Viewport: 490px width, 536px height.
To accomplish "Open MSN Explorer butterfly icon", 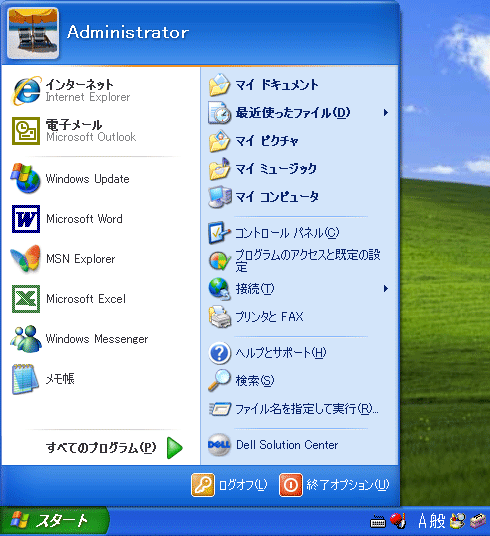I will point(26,259).
